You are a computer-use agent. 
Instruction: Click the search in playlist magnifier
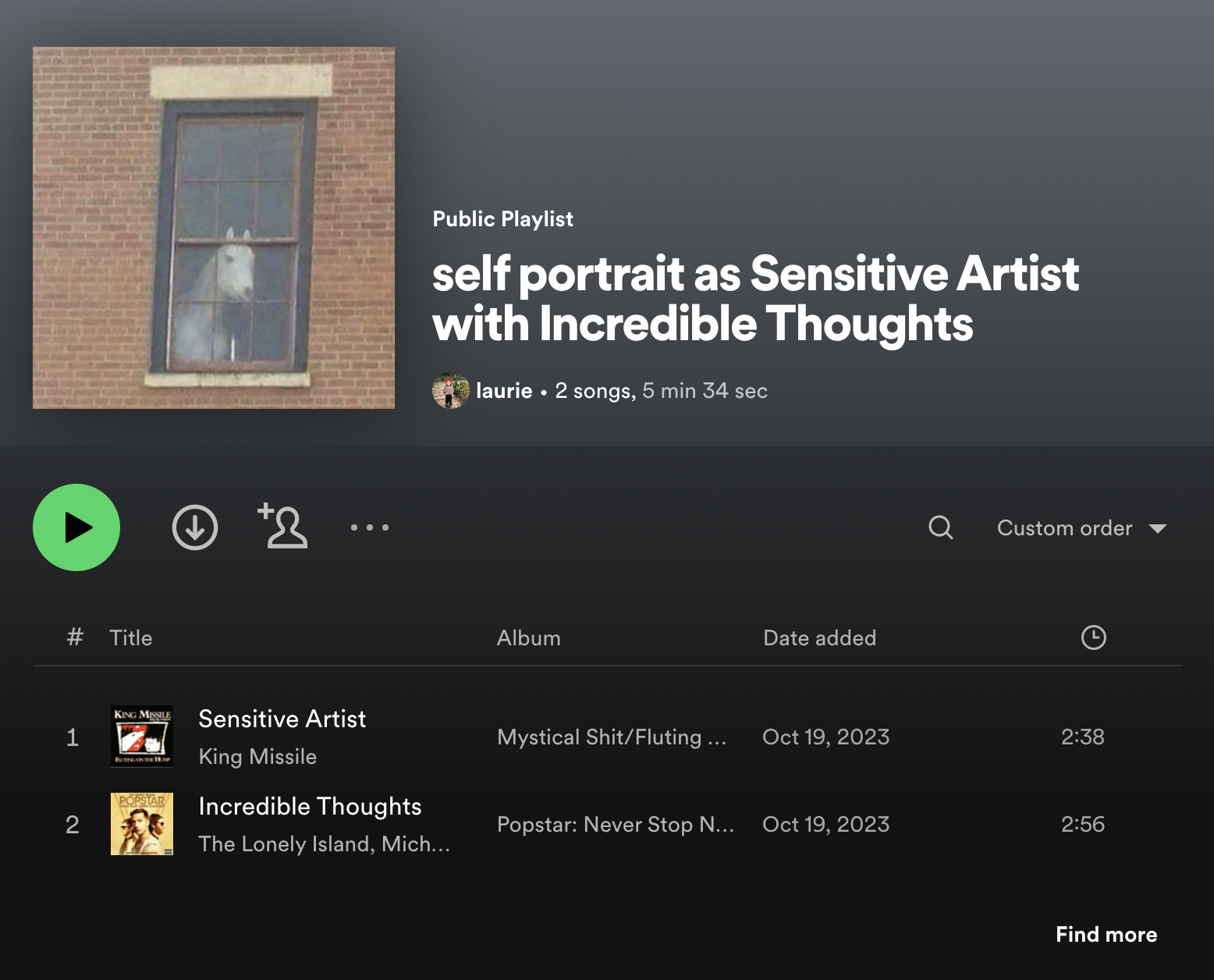point(940,527)
